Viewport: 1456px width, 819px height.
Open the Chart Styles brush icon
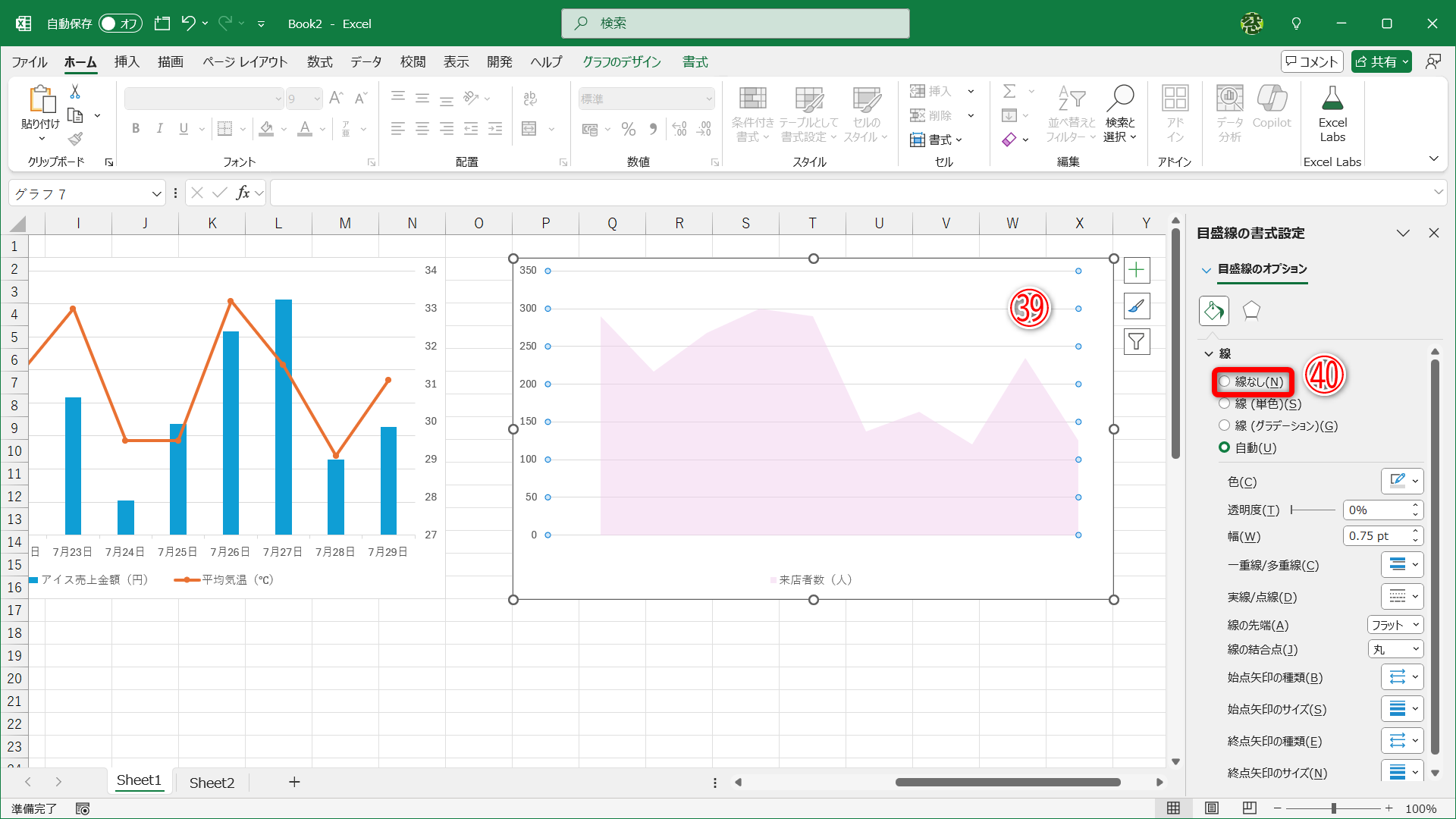[x=1136, y=306]
